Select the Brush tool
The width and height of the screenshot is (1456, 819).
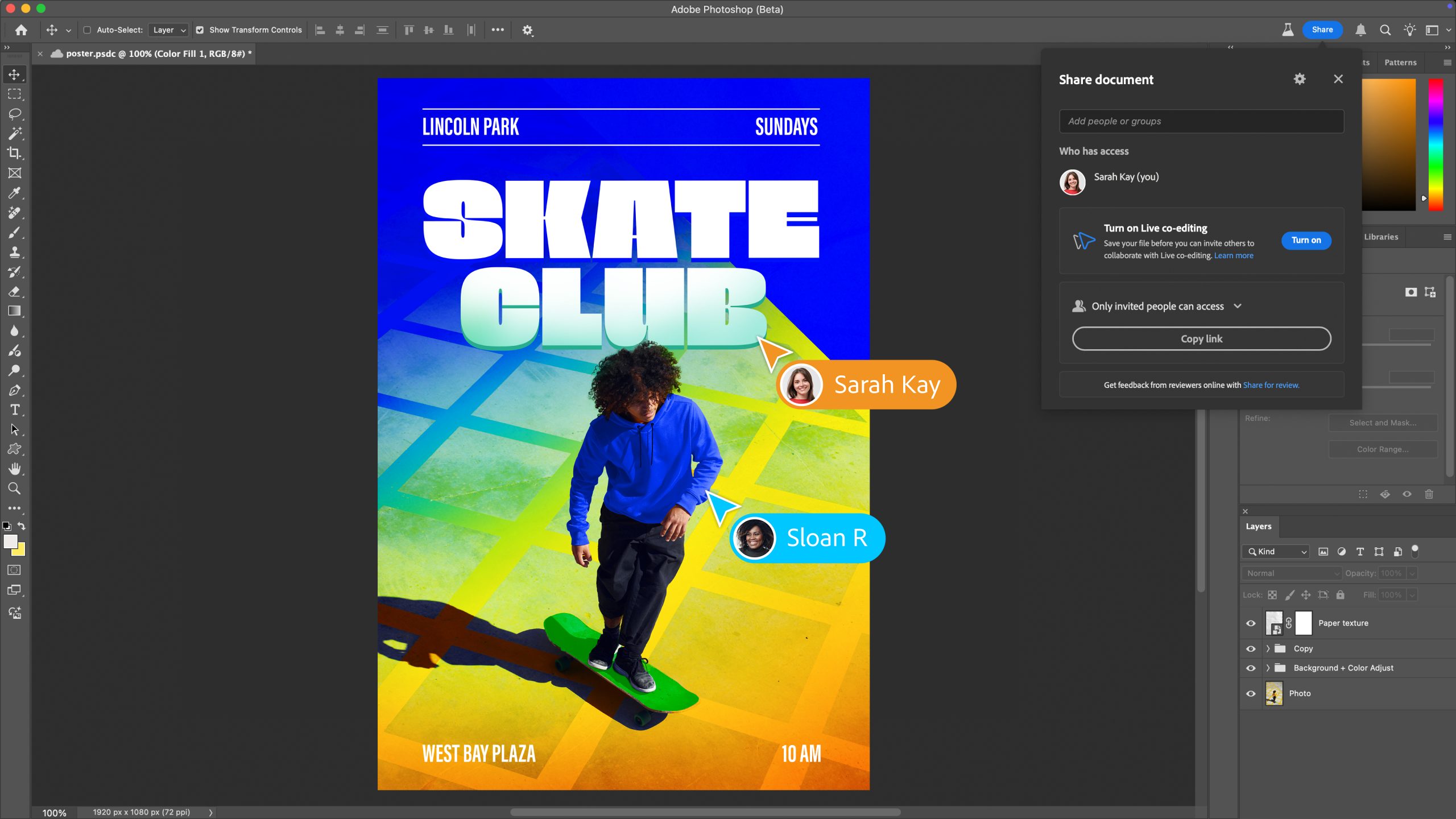[x=14, y=232]
